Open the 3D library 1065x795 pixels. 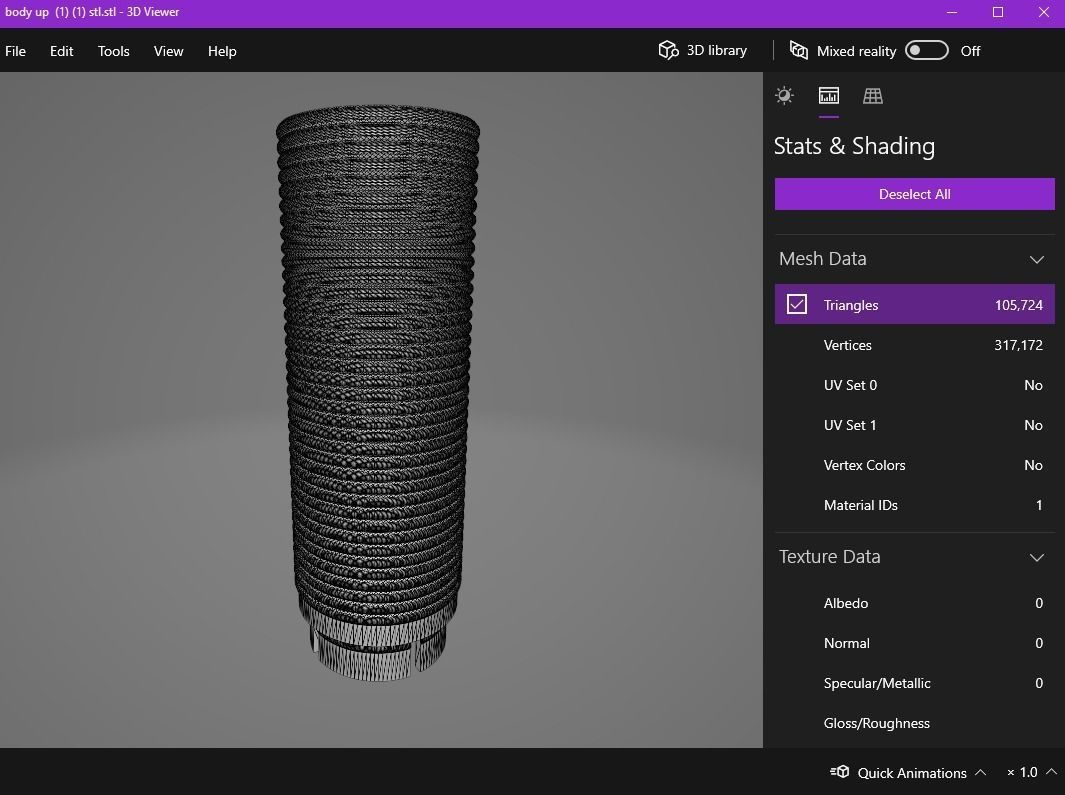point(703,50)
